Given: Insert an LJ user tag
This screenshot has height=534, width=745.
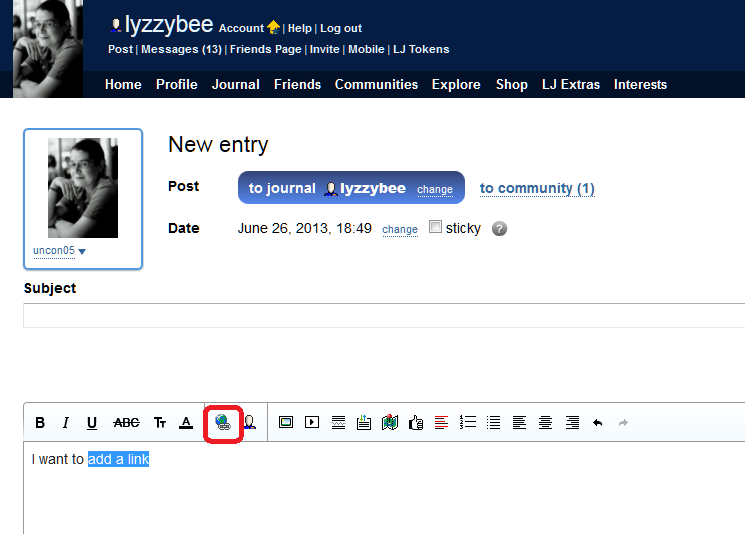Looking at the screenshot, I should tap(249, 423).
